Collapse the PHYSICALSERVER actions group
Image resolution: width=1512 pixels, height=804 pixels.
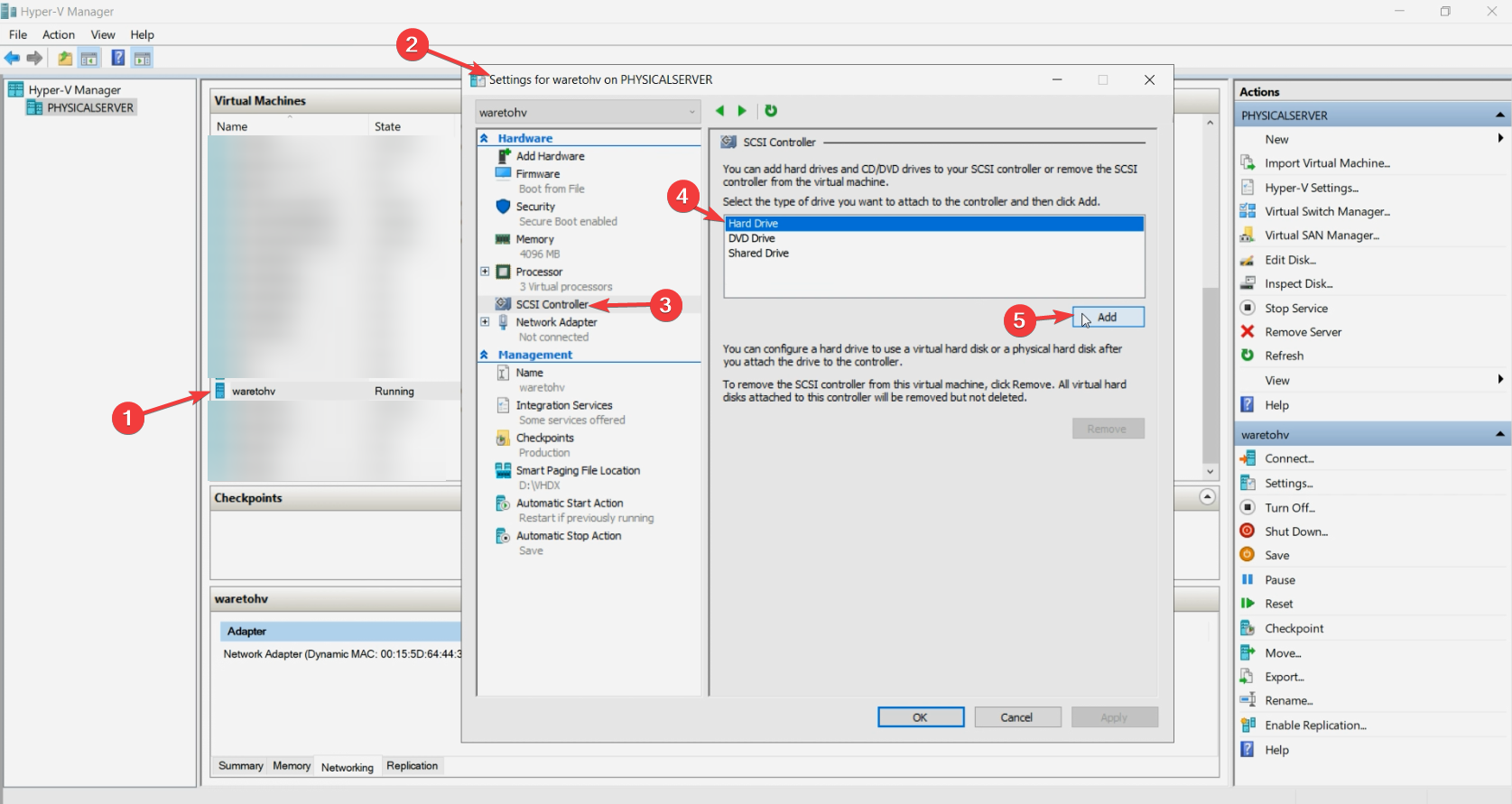coord(1499,115)
